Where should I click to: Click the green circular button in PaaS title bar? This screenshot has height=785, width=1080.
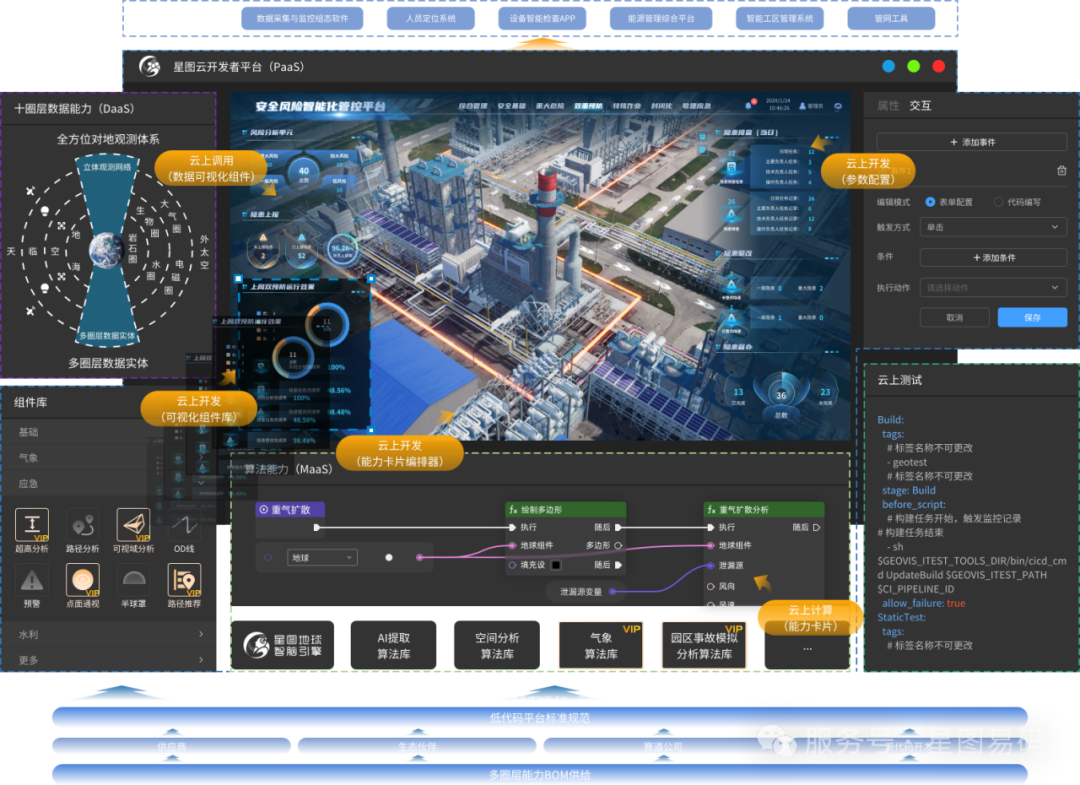pyautogui.click(x=913, y=66)
